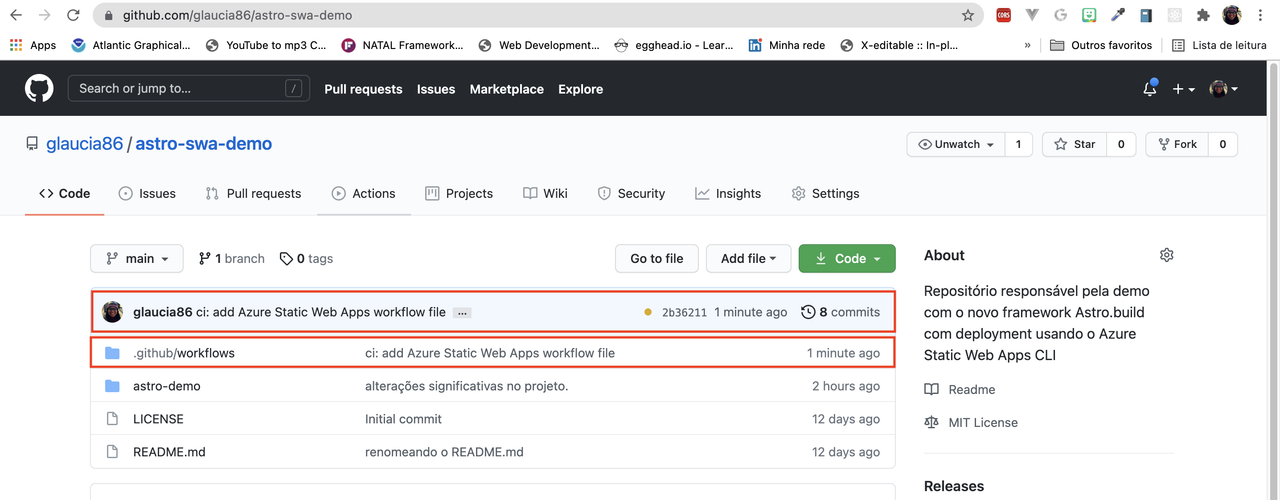Open Marketplace in top navigation
Screen dimensions: 1280x500
click(x=507, y=89)
